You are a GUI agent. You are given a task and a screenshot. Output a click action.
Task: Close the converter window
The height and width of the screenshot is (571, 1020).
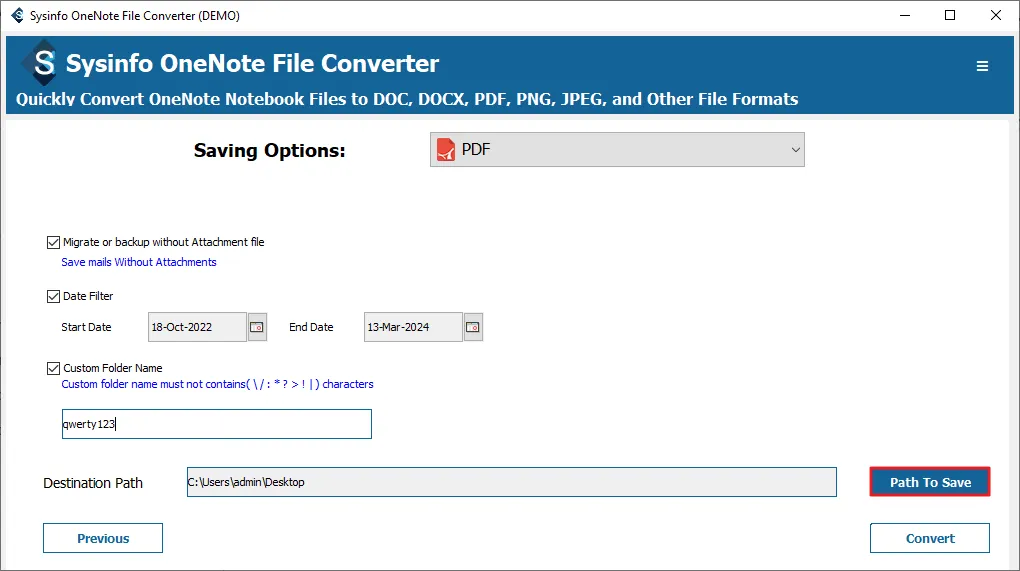point(995,15)
